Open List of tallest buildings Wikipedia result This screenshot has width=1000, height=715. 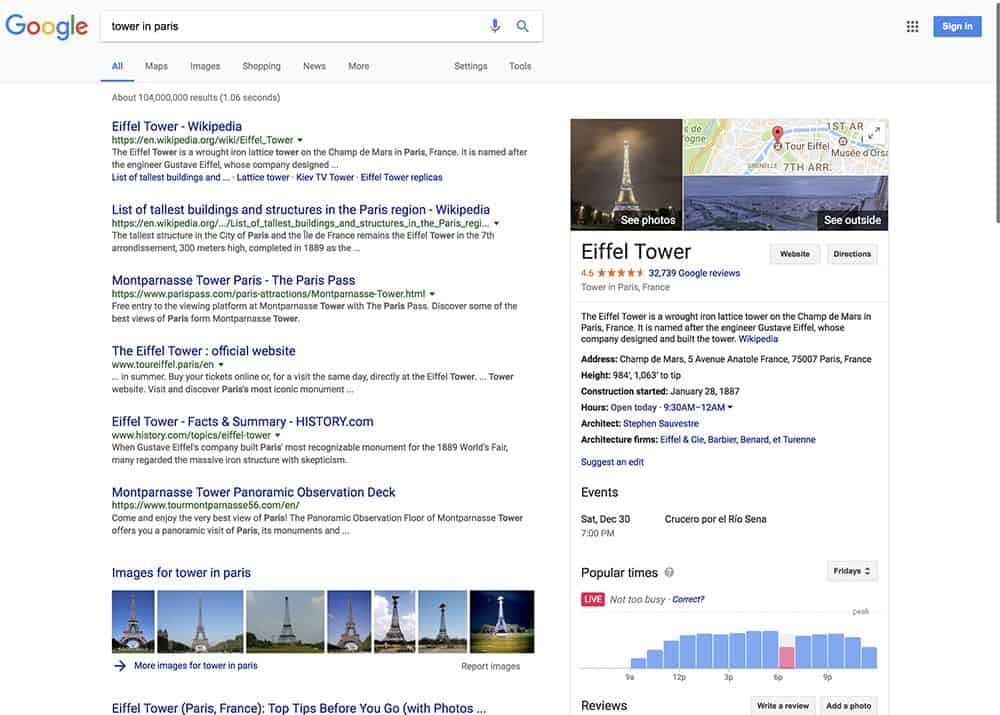[301, 210]
